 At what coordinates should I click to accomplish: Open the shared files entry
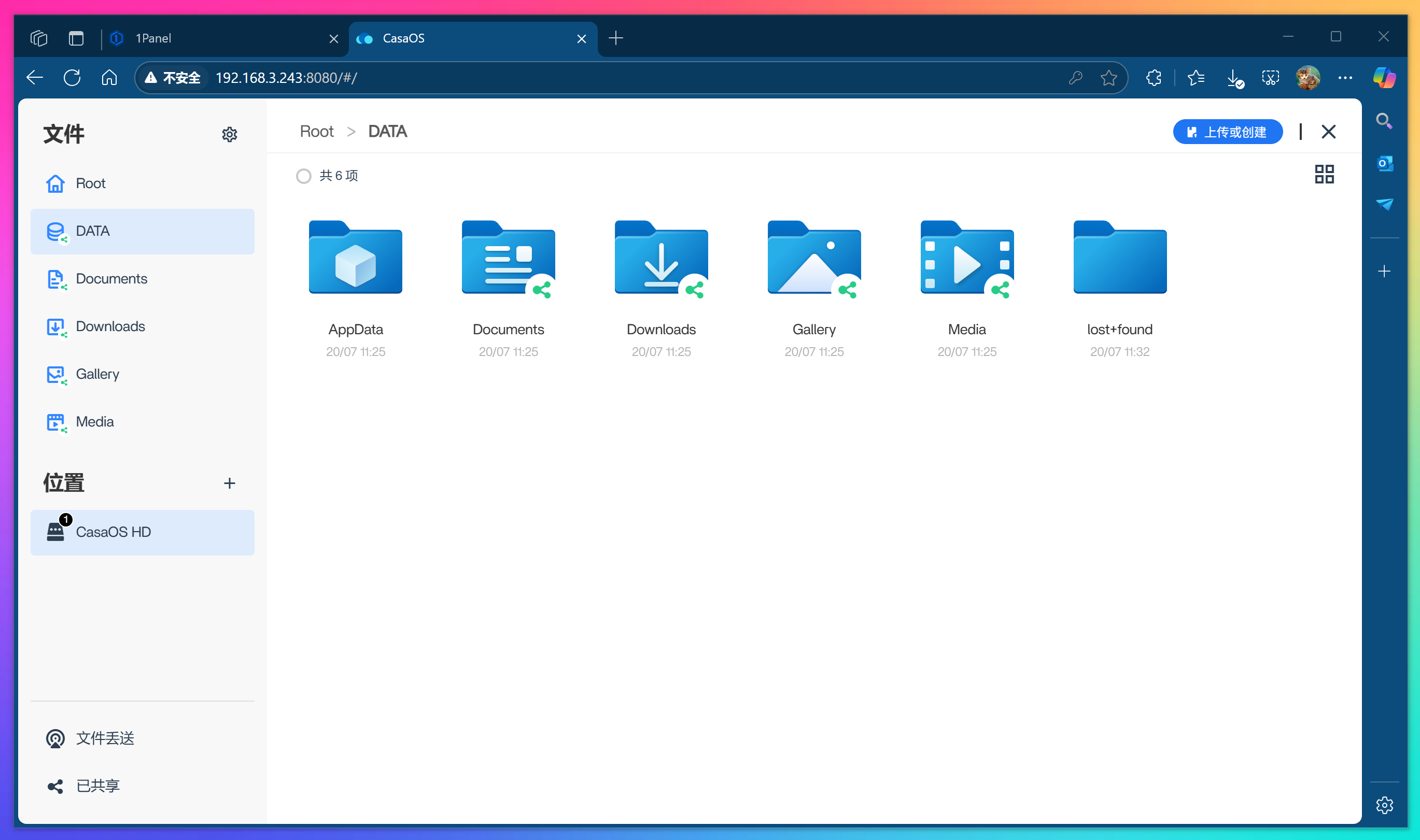point(97,786)
